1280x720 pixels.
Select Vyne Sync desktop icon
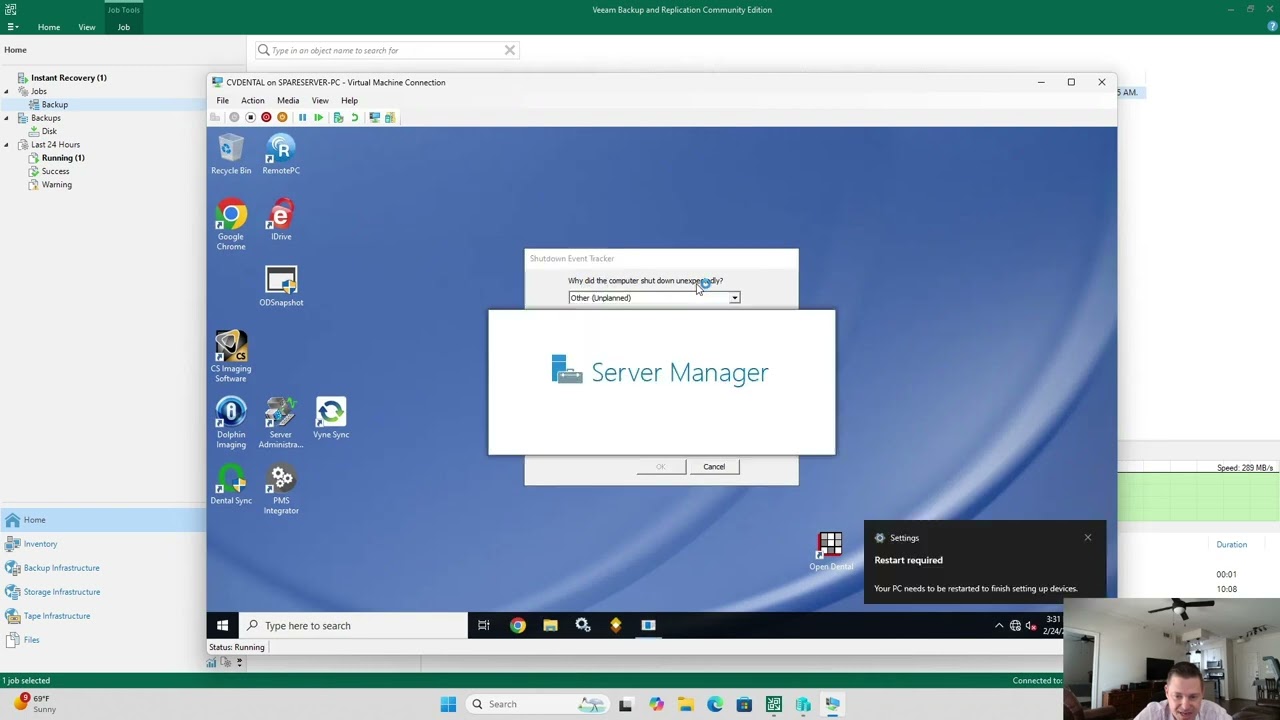pyautogui.click(x=331, y=418)
